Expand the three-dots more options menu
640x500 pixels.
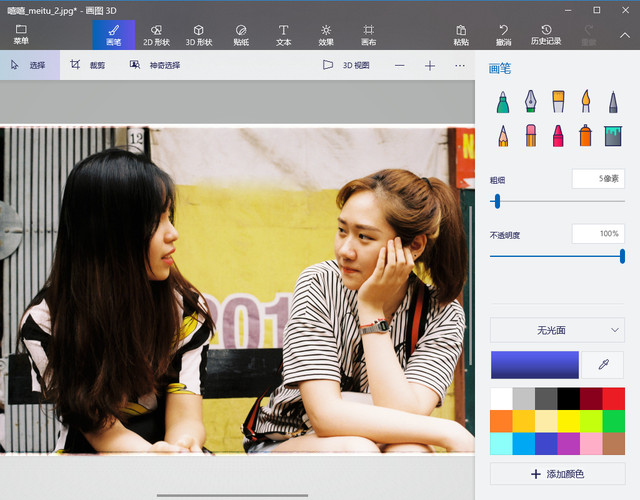pos(460,65)
